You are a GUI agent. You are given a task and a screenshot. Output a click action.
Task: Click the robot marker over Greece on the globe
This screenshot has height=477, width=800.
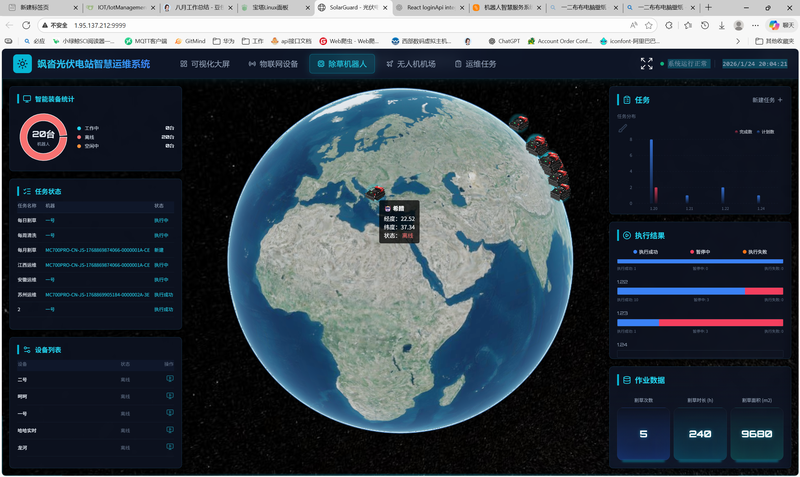[376, 193]
